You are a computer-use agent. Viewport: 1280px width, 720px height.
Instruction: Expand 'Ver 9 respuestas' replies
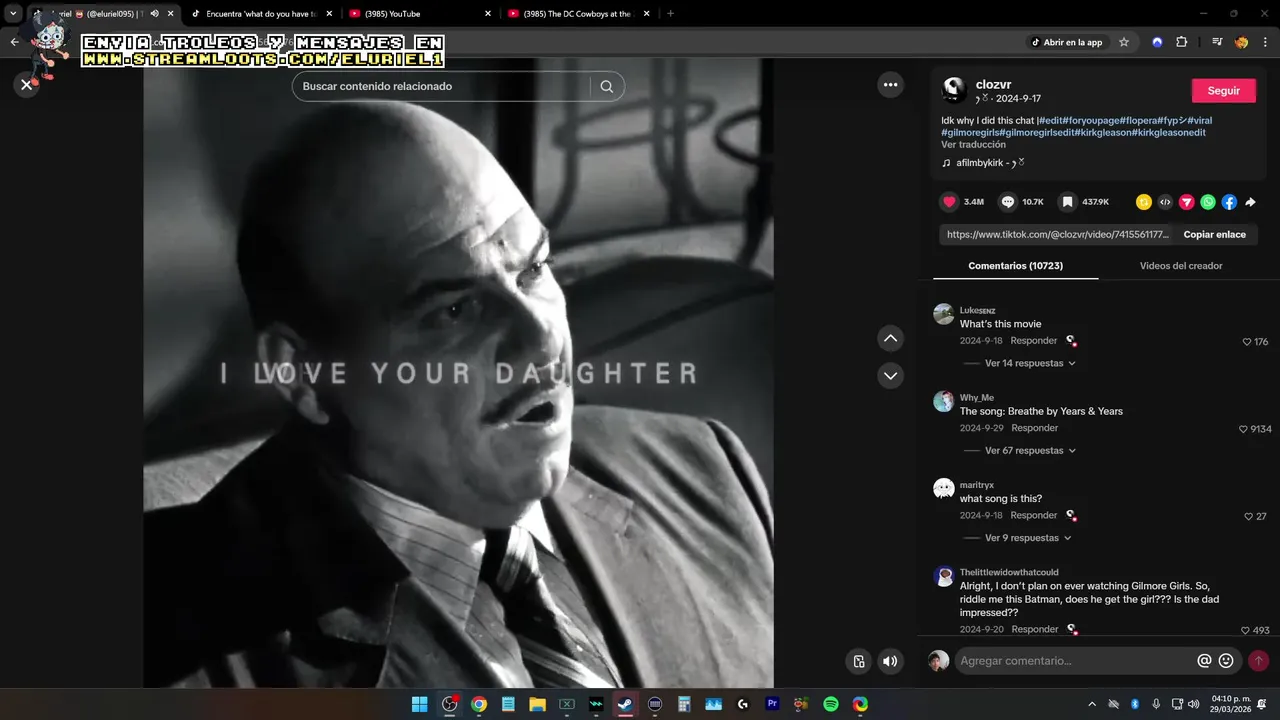(x=1027, y=538)
